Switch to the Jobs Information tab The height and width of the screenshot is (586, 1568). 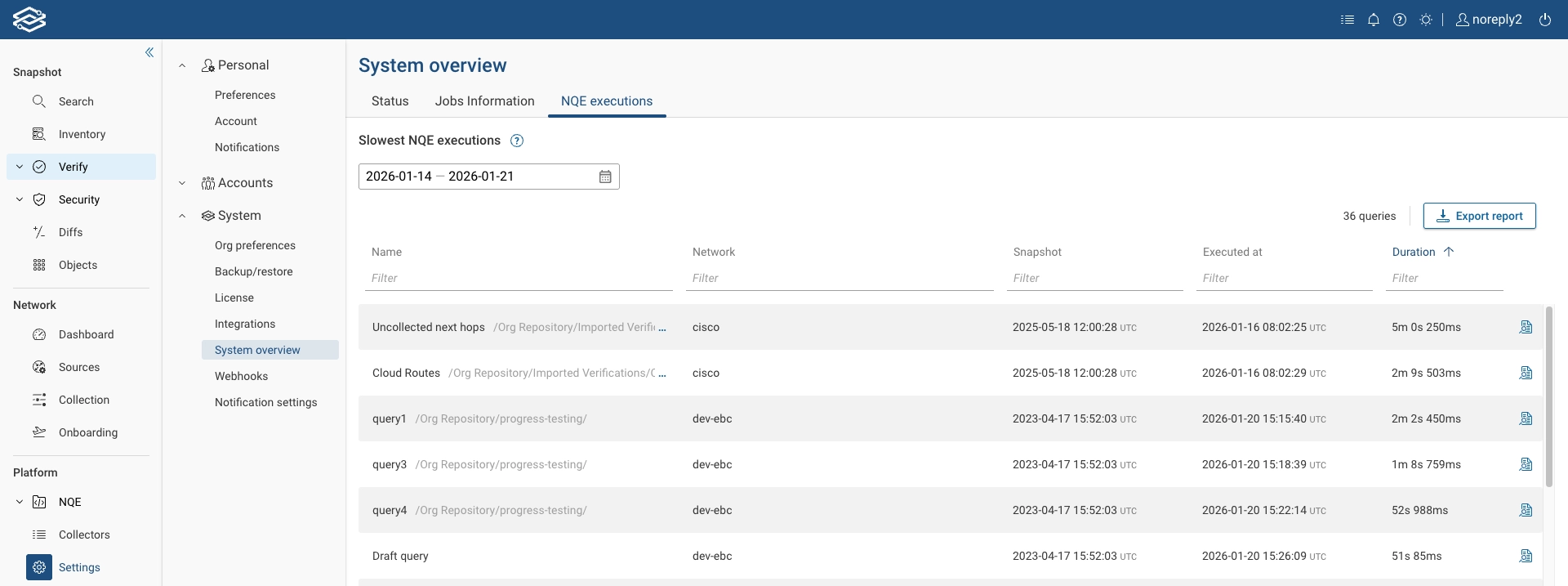[484, 101]
